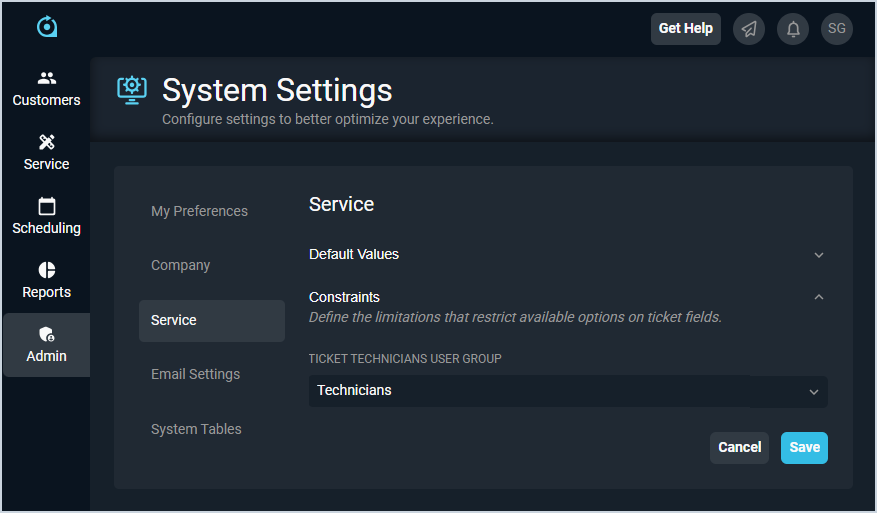The image size is (877, 513).
Task: Select the Admin shield icon
Action: pos(47,334)
